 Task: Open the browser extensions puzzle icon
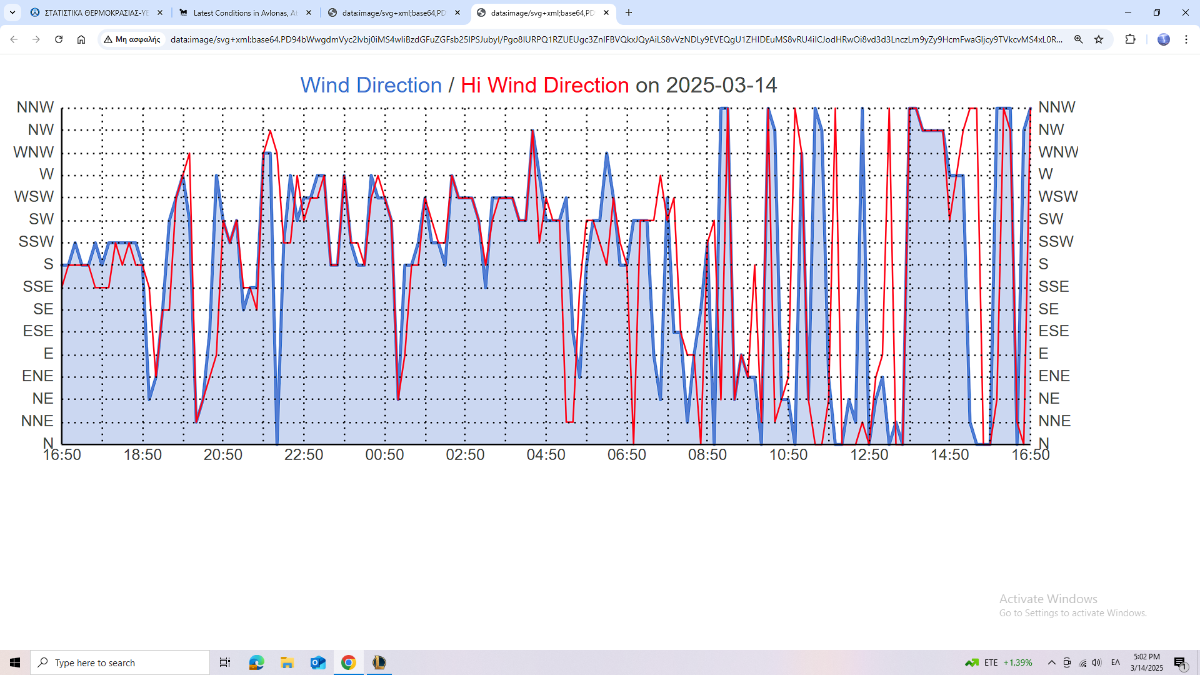coord(1131,39)
